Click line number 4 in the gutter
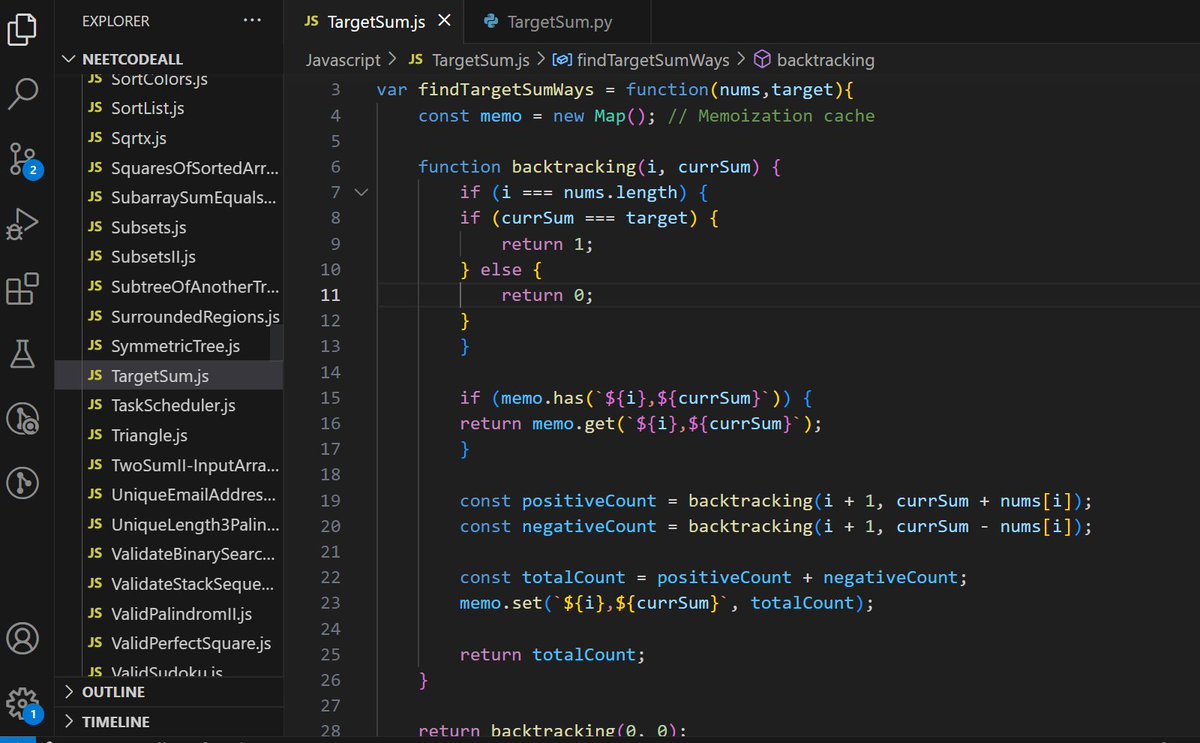 pos(335,115)
